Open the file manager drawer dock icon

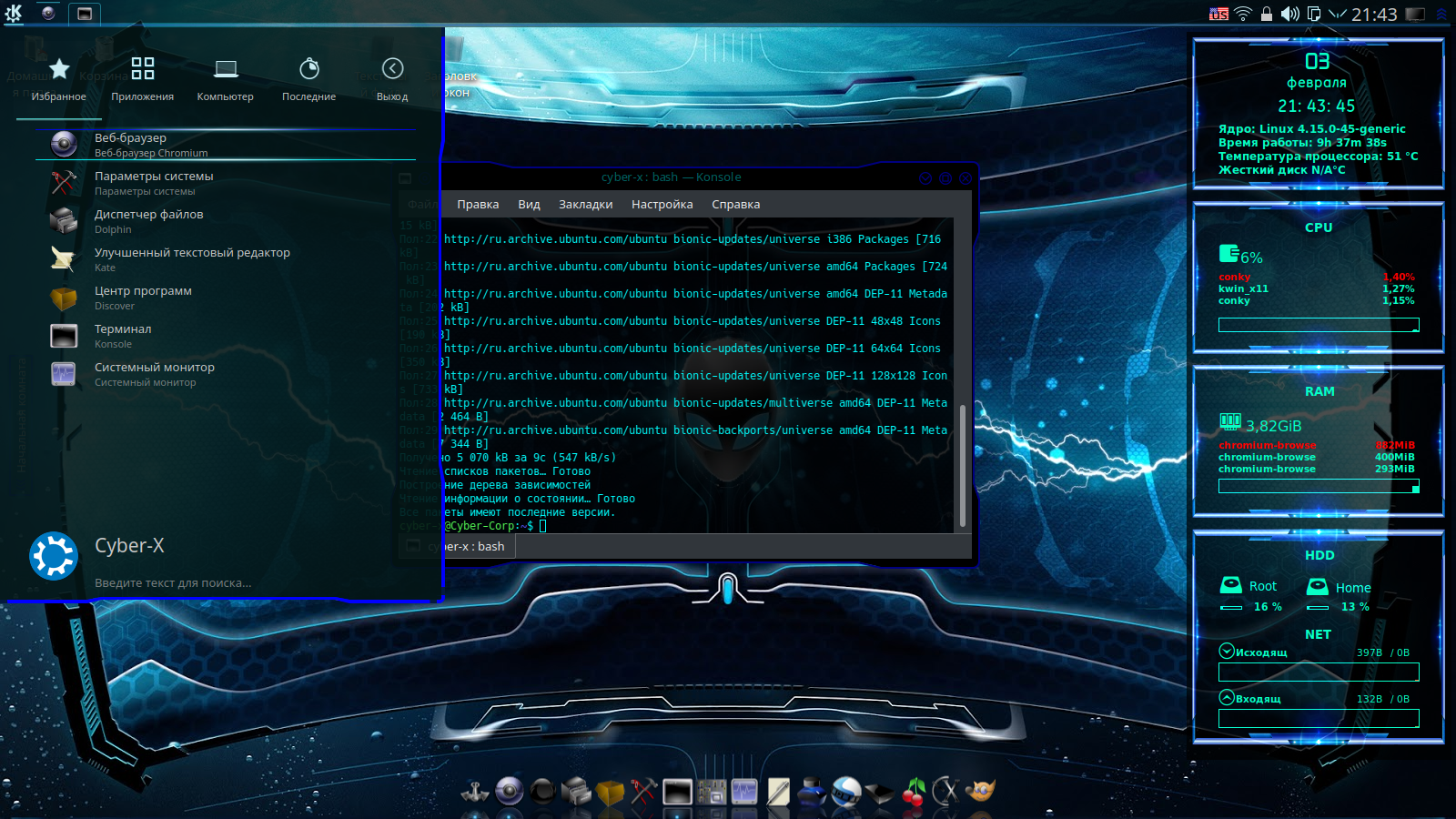[x=576, y=792]
